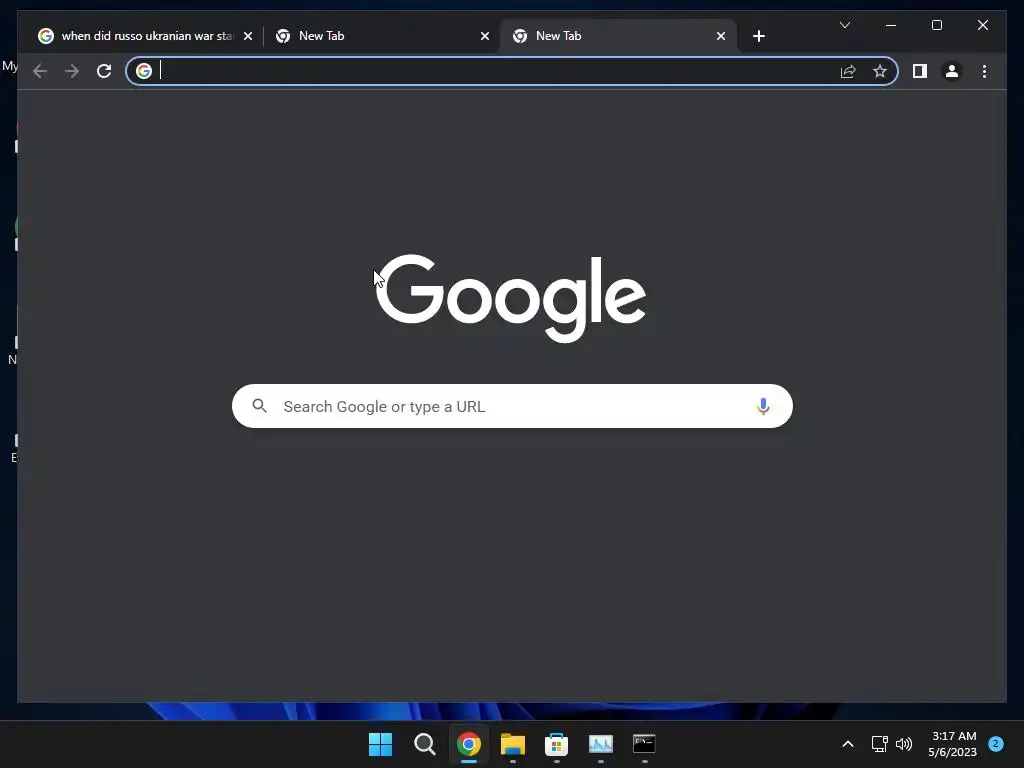Switch to the middle New Tab
Image resolution: width=1024 pixels, height=768 pixels.
[x=381, y=36]
